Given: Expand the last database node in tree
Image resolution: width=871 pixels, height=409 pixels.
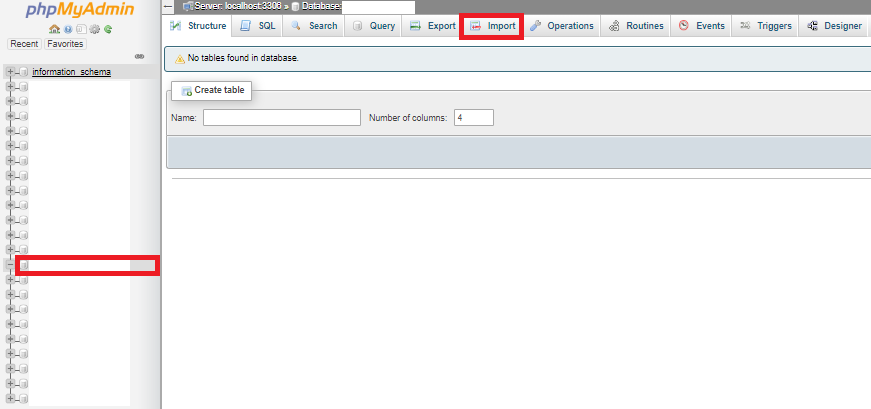Looking at the screenshot, I should click(11, 399).
